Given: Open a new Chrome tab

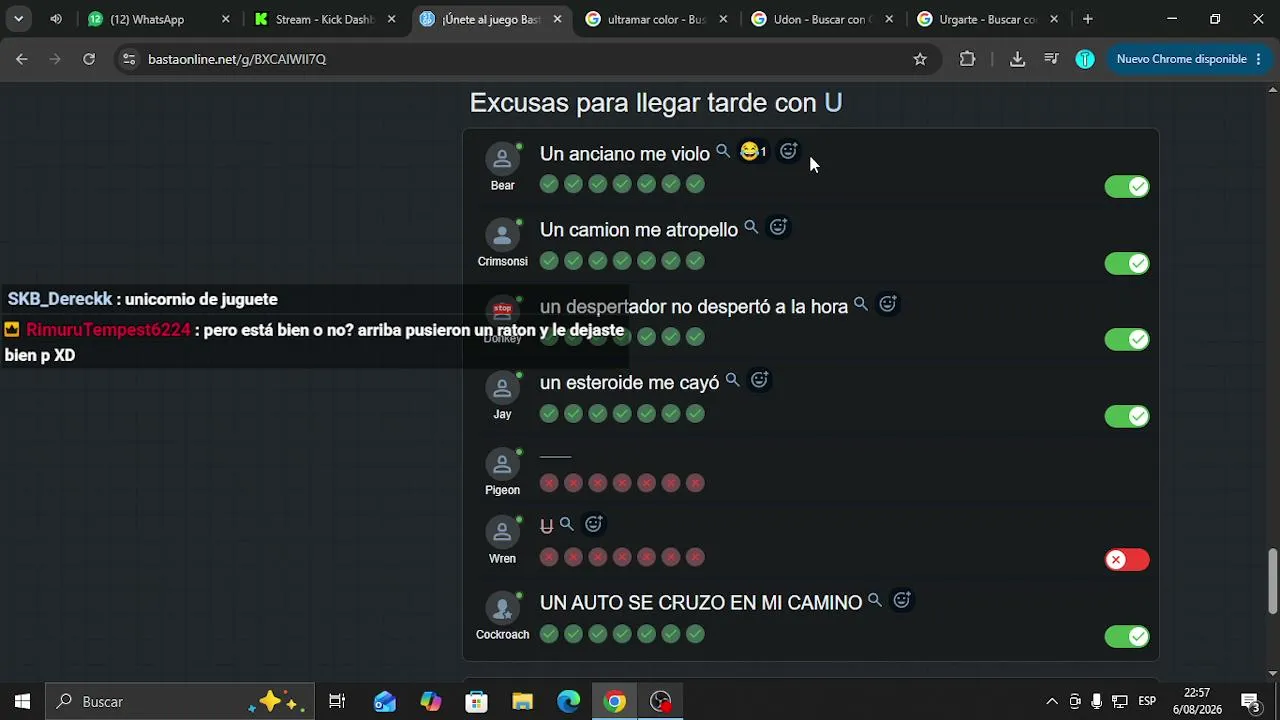Looking at the screenshot, I should (x=1087, y=19).
